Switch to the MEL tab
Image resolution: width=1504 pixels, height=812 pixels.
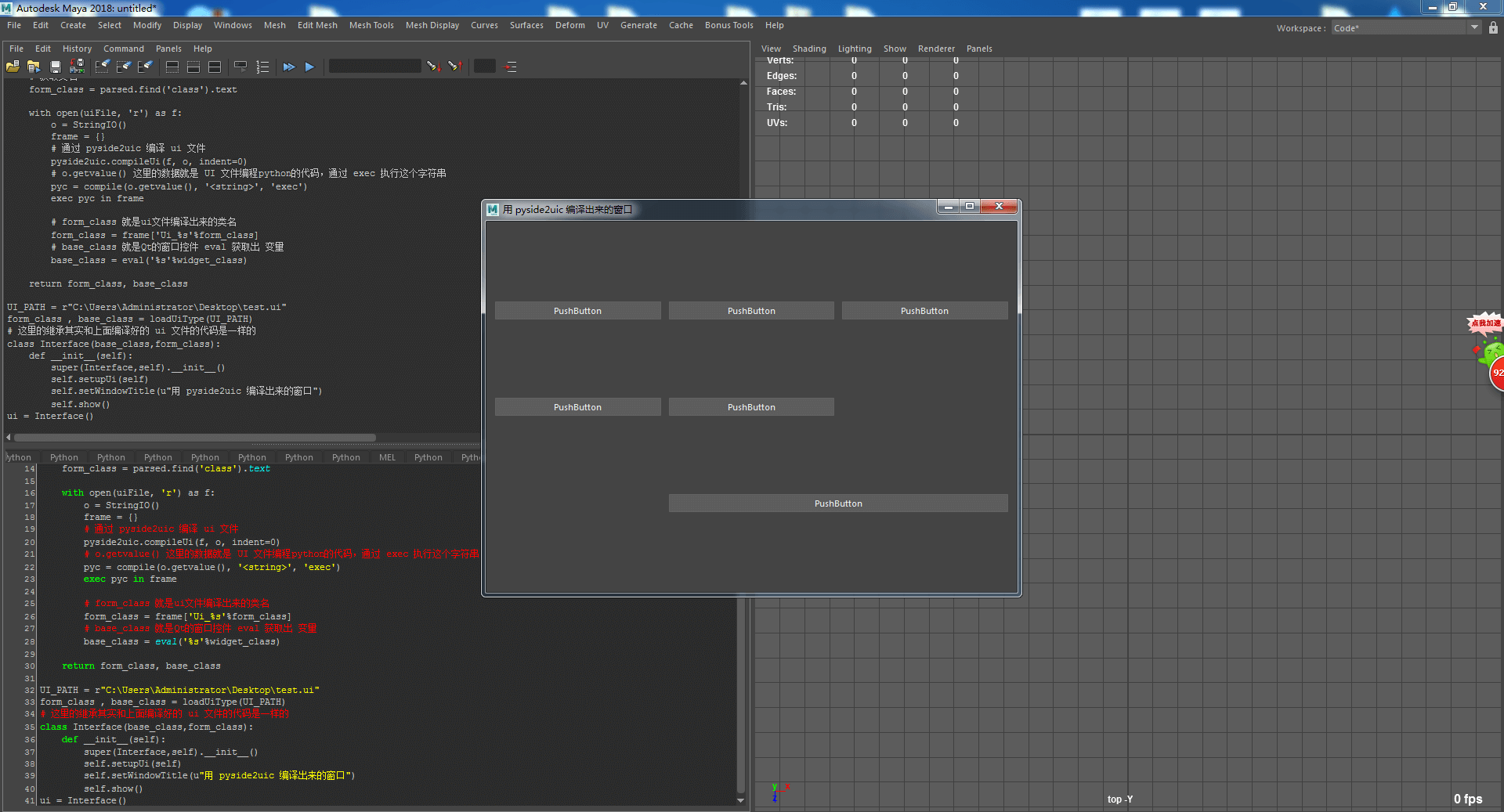point(387,457)
